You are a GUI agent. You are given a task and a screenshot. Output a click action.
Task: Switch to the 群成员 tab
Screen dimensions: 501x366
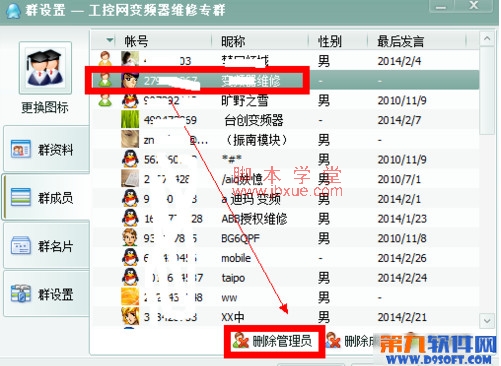[x=46, y=197]
